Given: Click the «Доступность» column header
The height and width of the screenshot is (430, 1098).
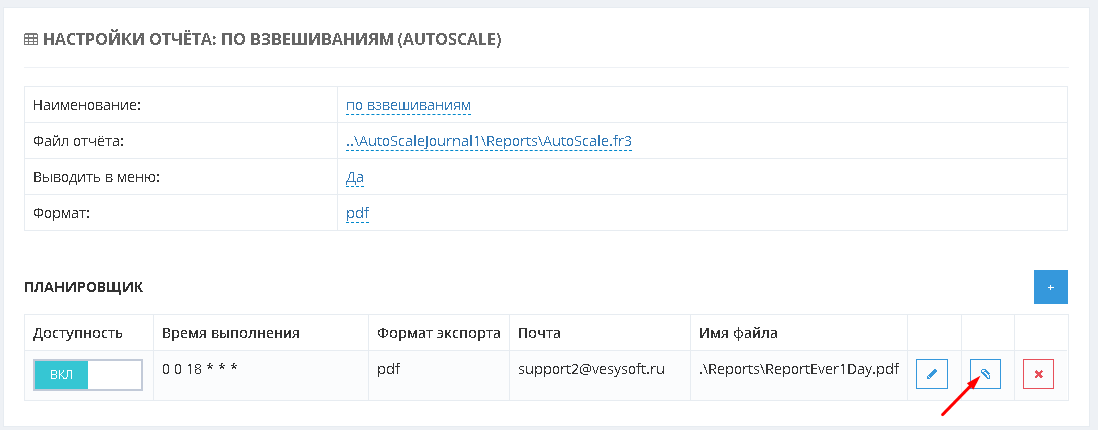Looking at the screenshot, I should coord(78,333).
